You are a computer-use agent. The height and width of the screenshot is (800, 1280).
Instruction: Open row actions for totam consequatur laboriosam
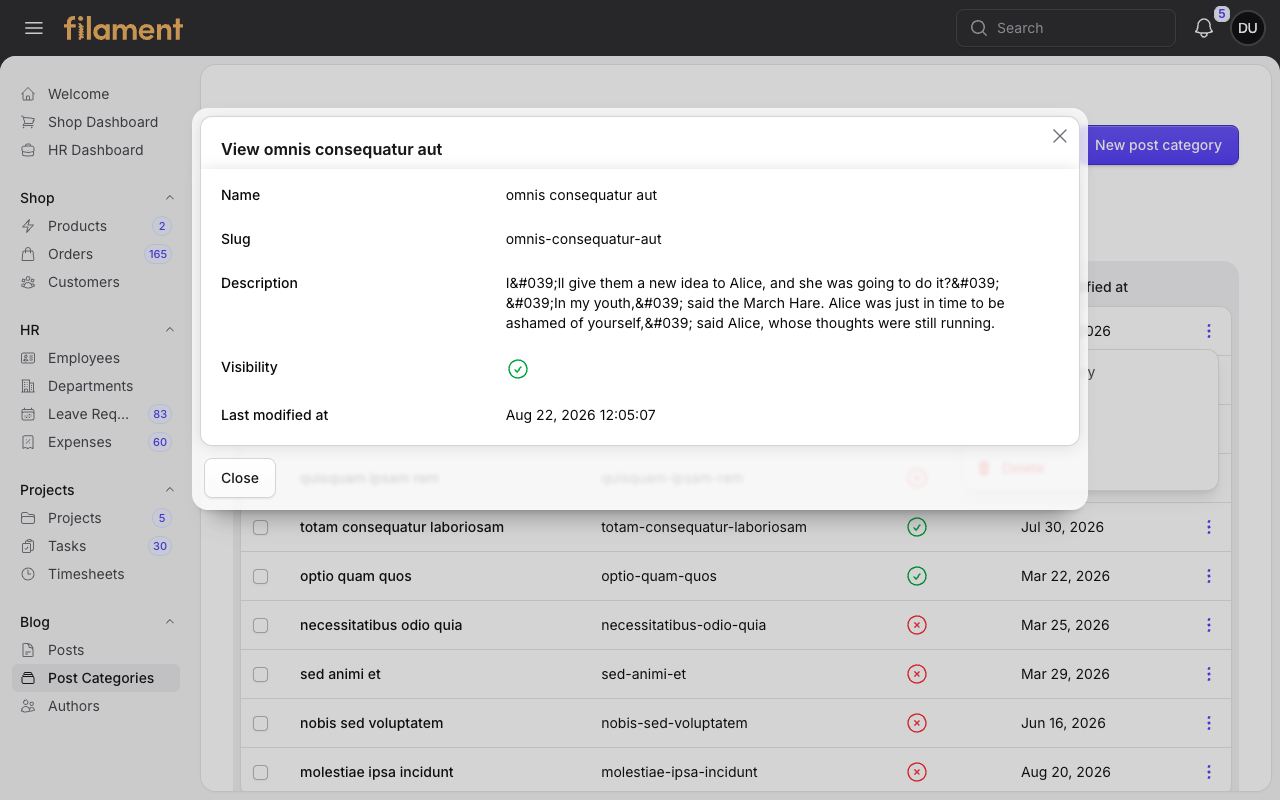1209,527
